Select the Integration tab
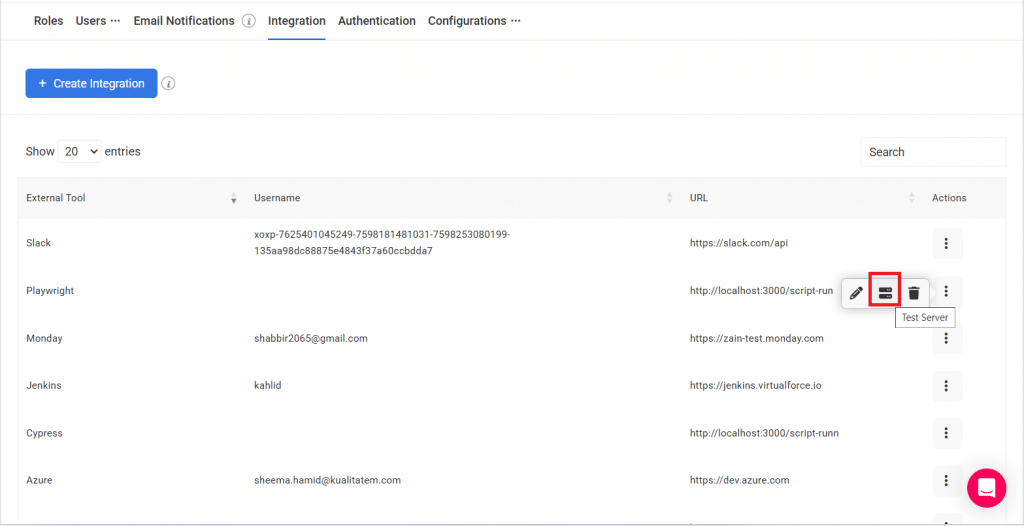Screen dimensions: 1024x526 [296, 21]
